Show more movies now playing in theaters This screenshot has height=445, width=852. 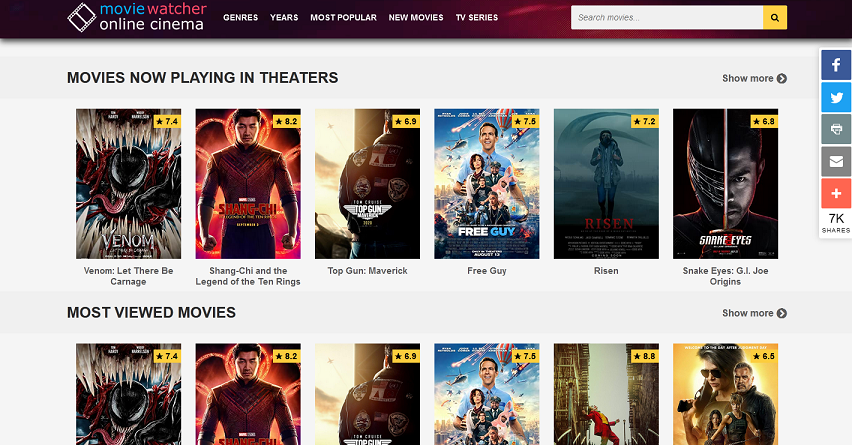point(754,78)
